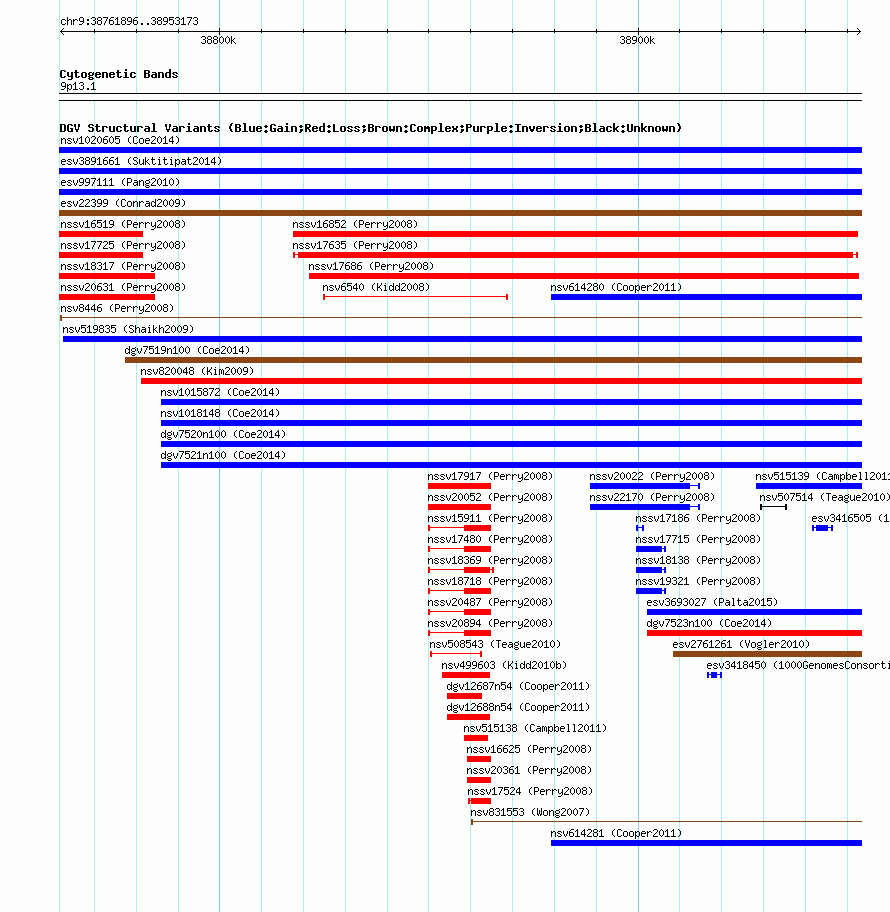Select nssv20487 (Perry2008) label
The height and width of the screenshot is (912, 890).
pyautogui.click(x=490, y=601)
